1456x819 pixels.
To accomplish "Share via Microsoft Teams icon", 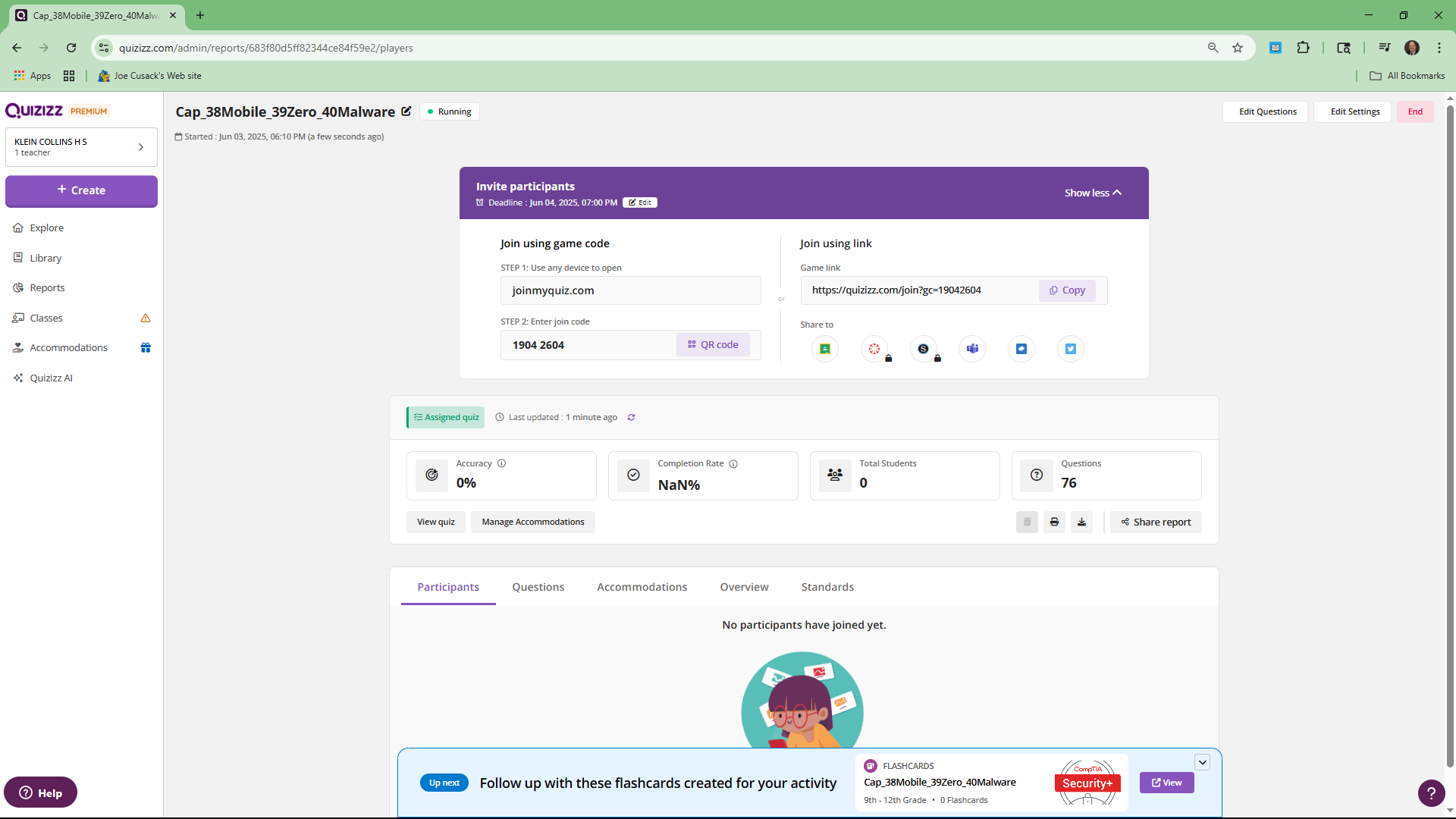I will [972, 349].
